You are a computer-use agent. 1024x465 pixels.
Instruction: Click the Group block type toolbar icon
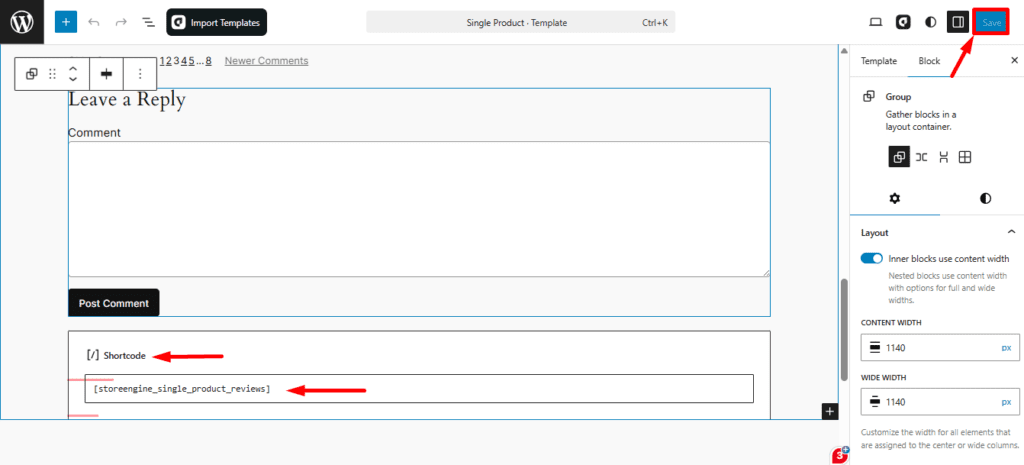coord(31,74)
